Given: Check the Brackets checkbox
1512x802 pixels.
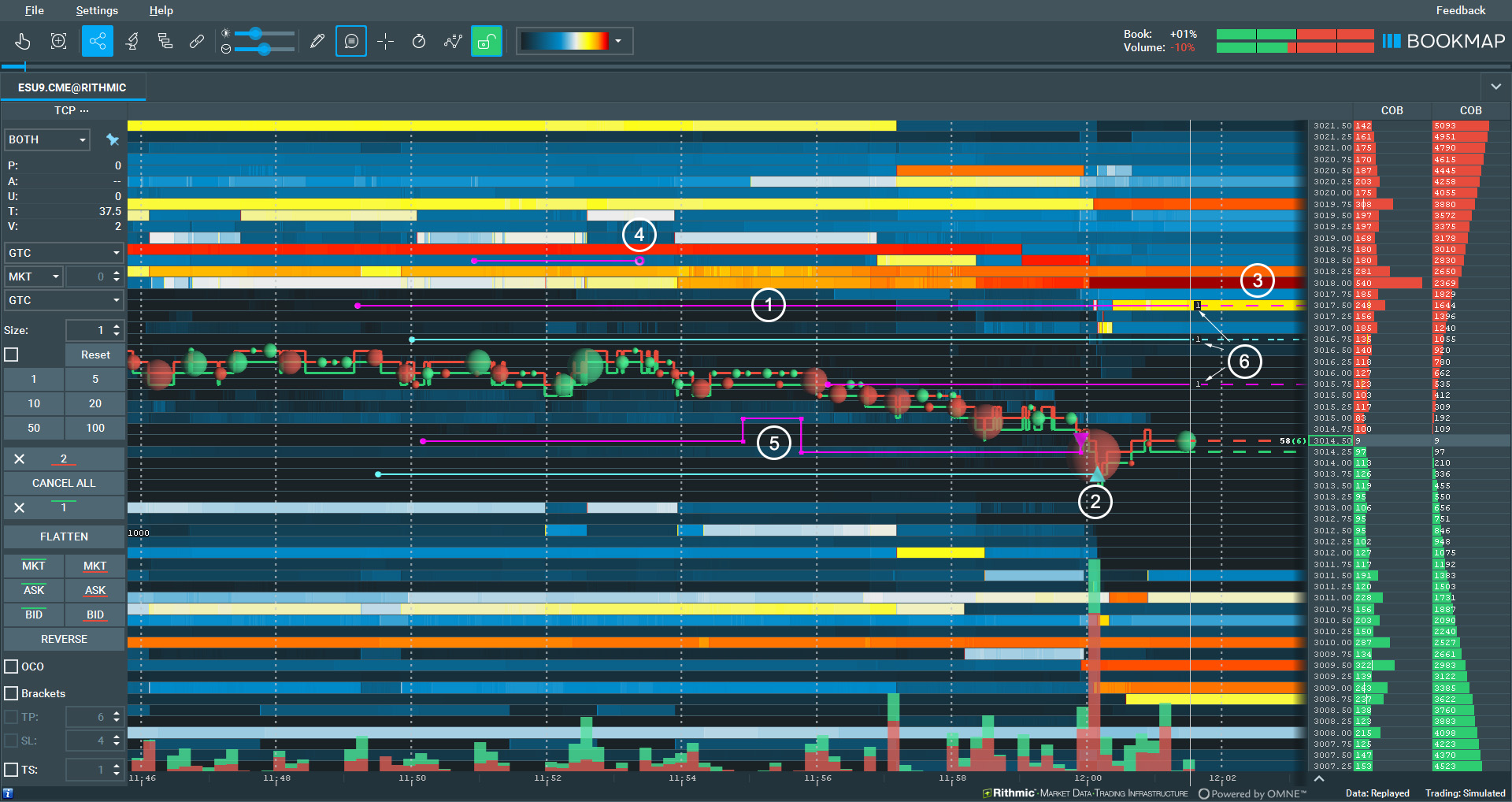Looking at the screenshot, I should click(11, 693).
